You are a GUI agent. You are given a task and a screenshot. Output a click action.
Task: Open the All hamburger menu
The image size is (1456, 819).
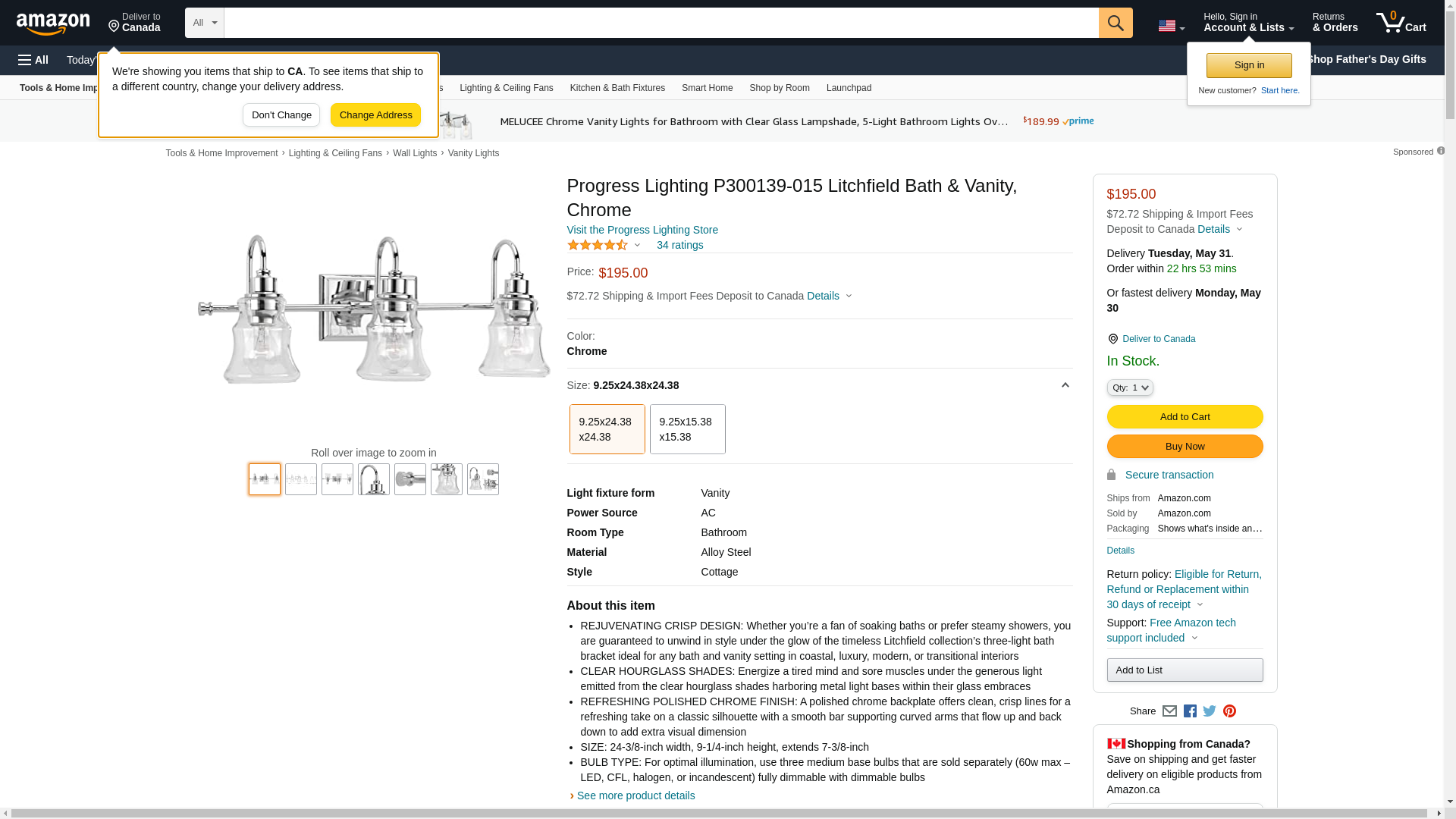coord(33,60)
